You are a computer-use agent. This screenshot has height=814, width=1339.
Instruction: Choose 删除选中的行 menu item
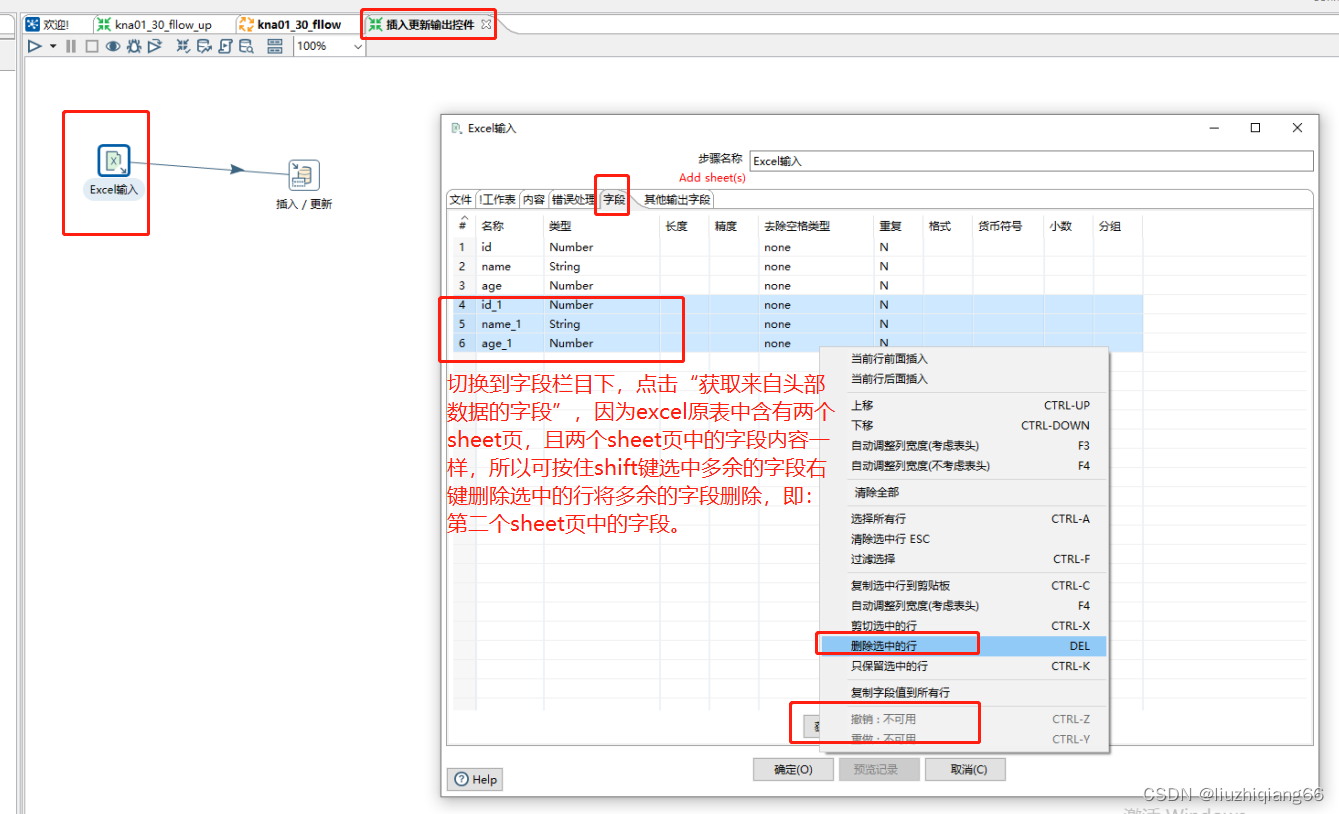963,646
